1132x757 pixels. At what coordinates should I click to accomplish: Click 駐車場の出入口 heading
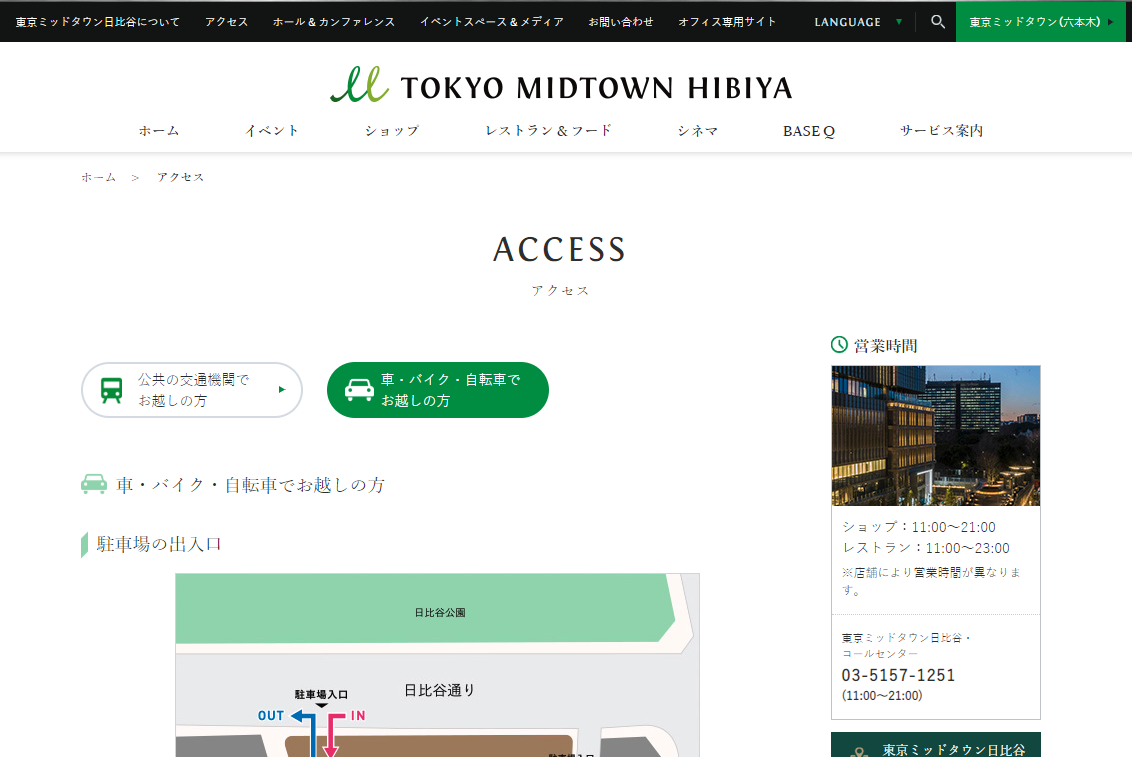point(159,544)
